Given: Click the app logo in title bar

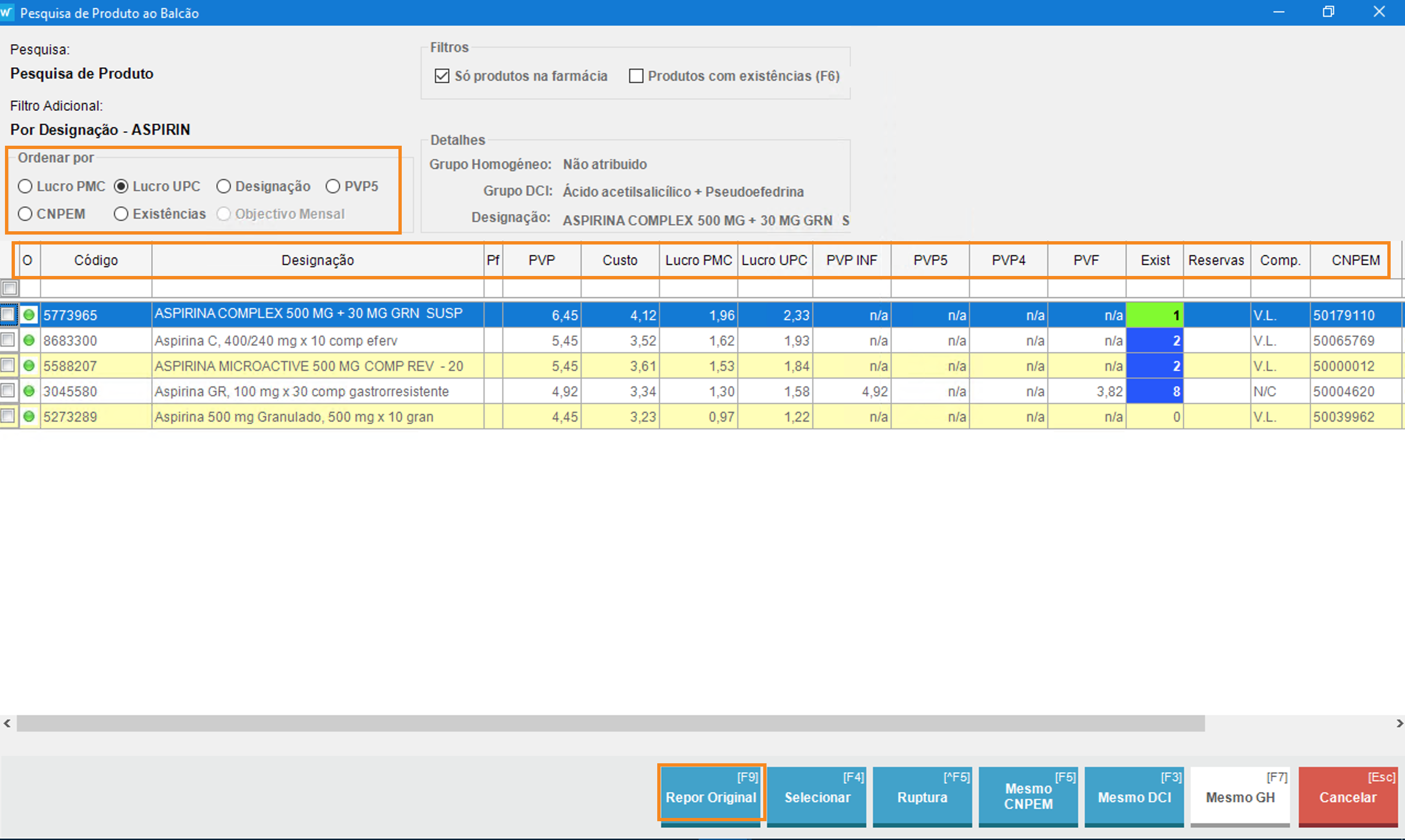Looking at the screenshot, I should [6, 13].
